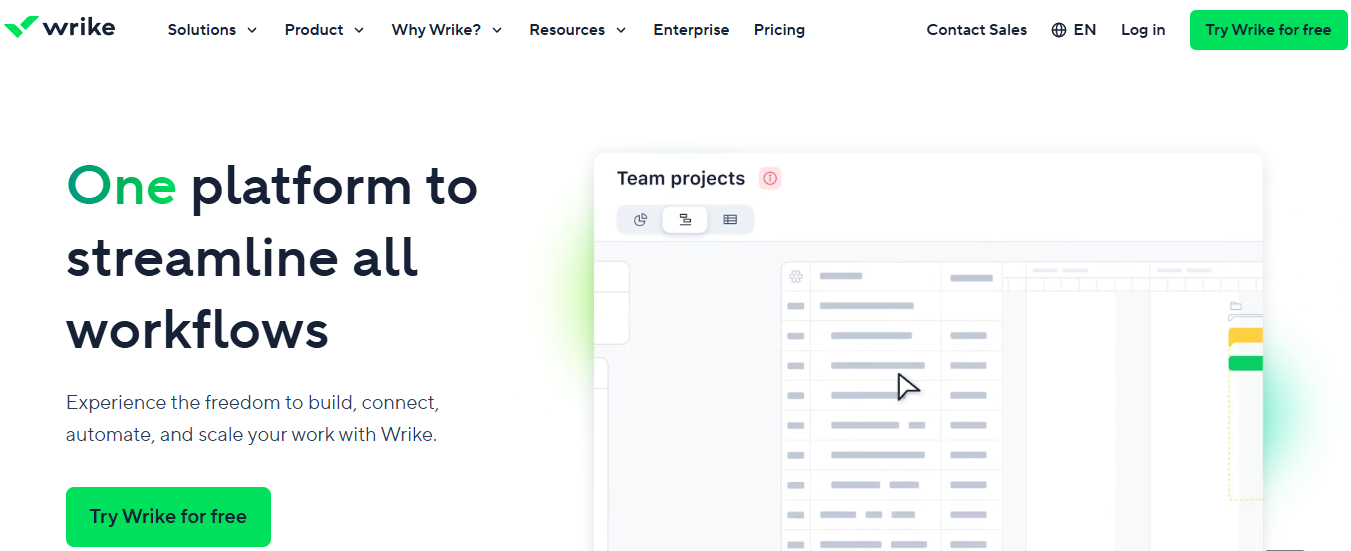The height and width of the screenshot is (551, 1351).
Task: Expand the Resources menu
Action: tap(578, 30)
